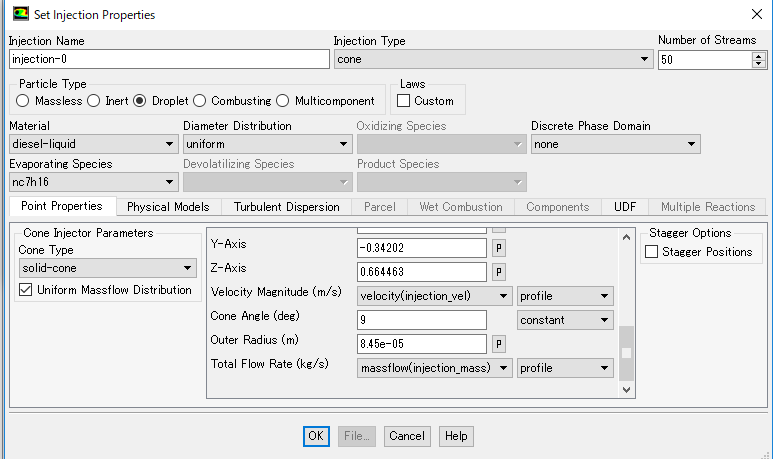Switch to the Physical Models tab
This screenshot has width=773, height=459.
(x=168, y=207)
